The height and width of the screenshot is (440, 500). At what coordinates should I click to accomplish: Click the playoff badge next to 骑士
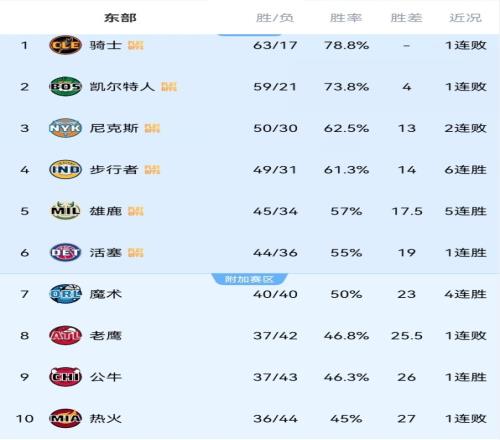(136, 45)
